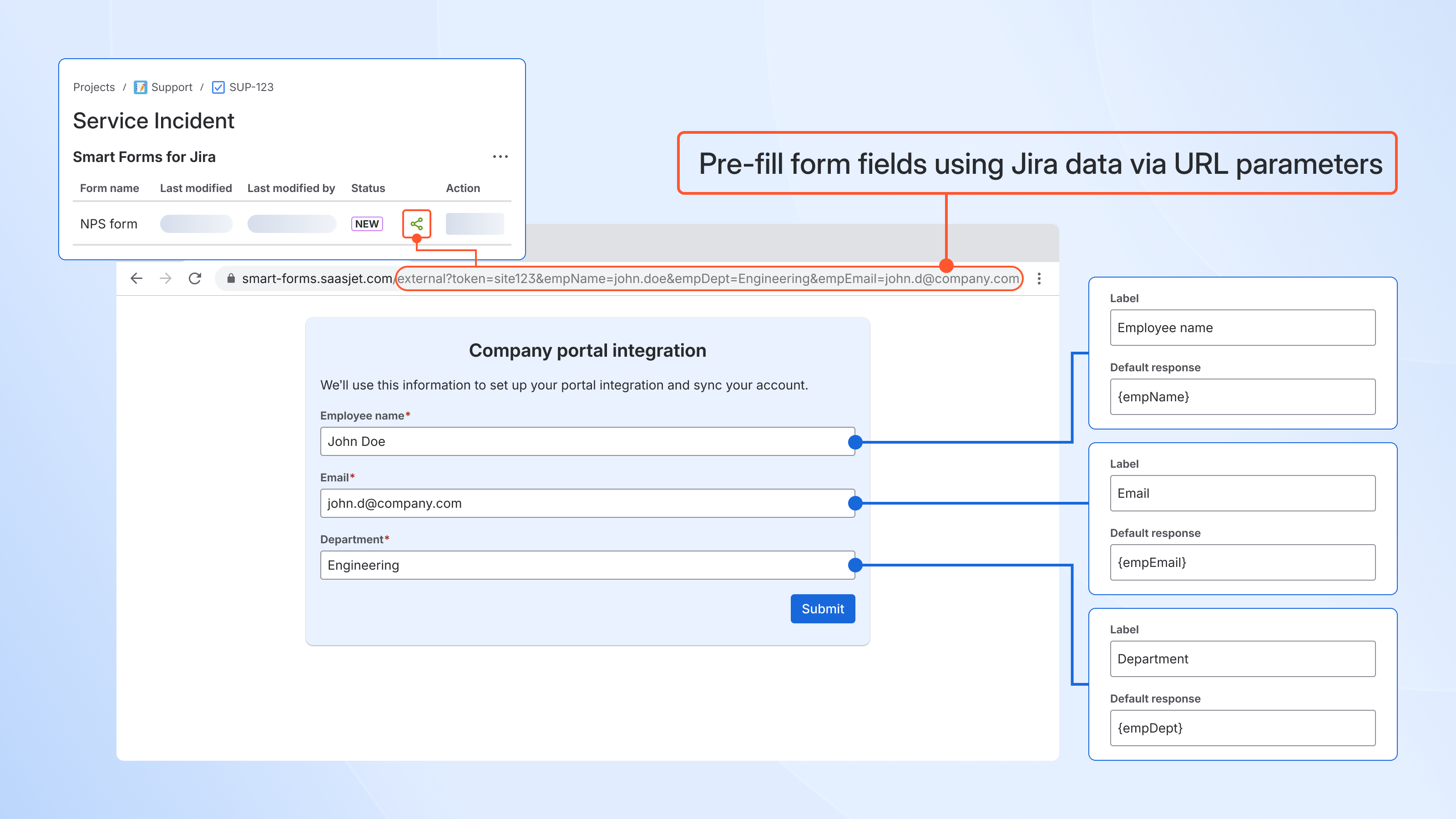Open the Support breadcrumb link
Image resolution: width=1456 pixels, height=819 pixels.
pos(172,87)
